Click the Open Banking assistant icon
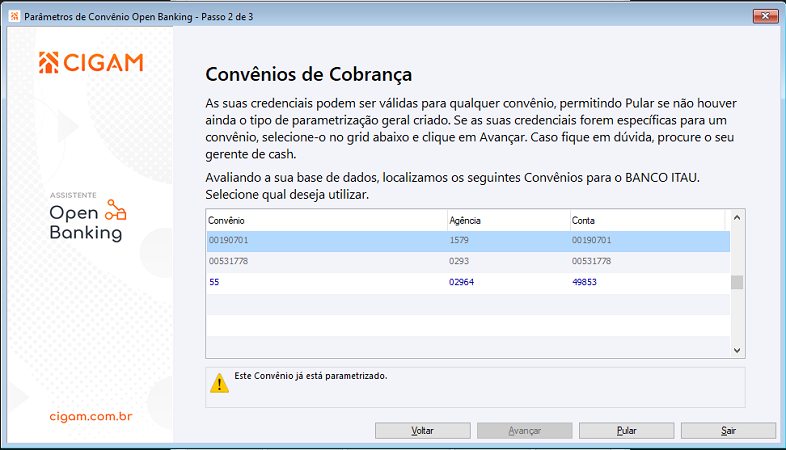This screenshot has width=786, height=450. click(x=116, y=209)
